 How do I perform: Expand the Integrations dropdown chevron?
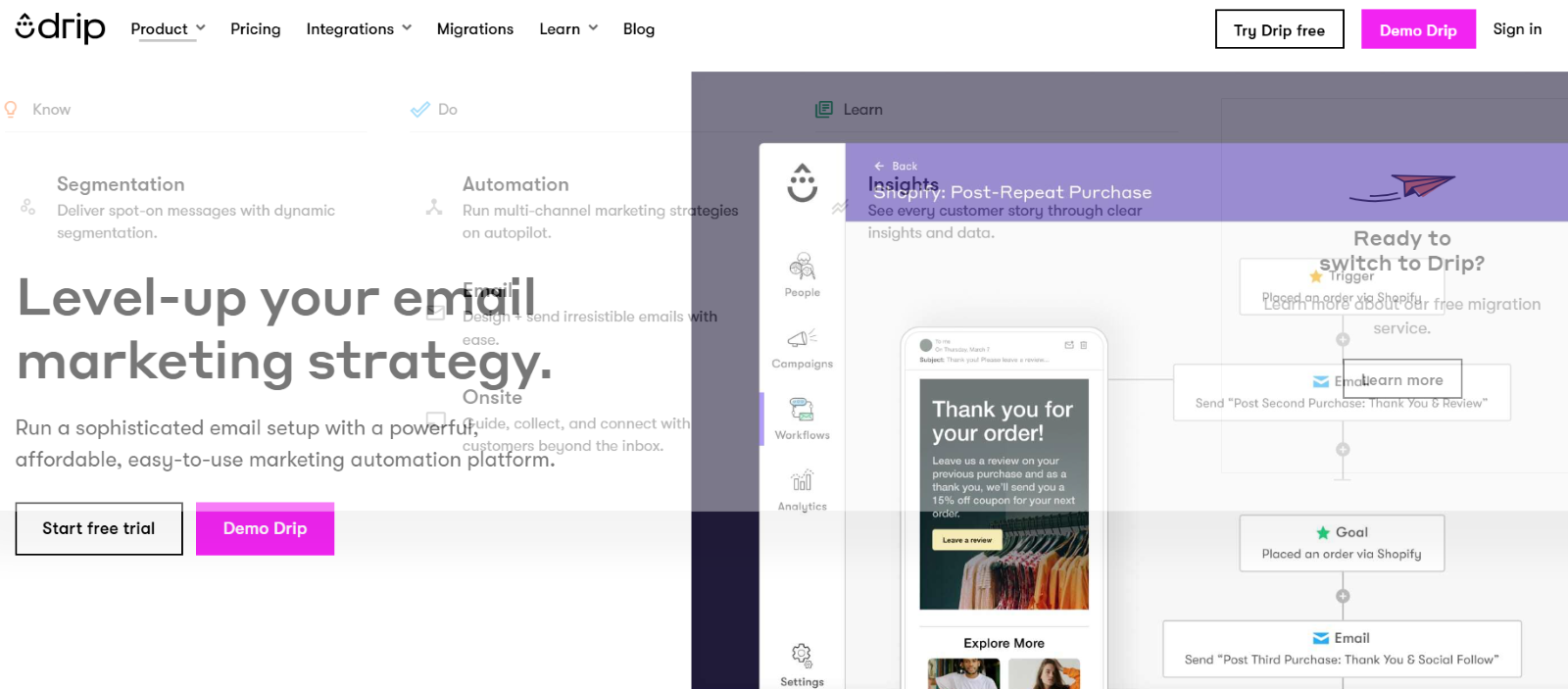click(x=407, y=28)
